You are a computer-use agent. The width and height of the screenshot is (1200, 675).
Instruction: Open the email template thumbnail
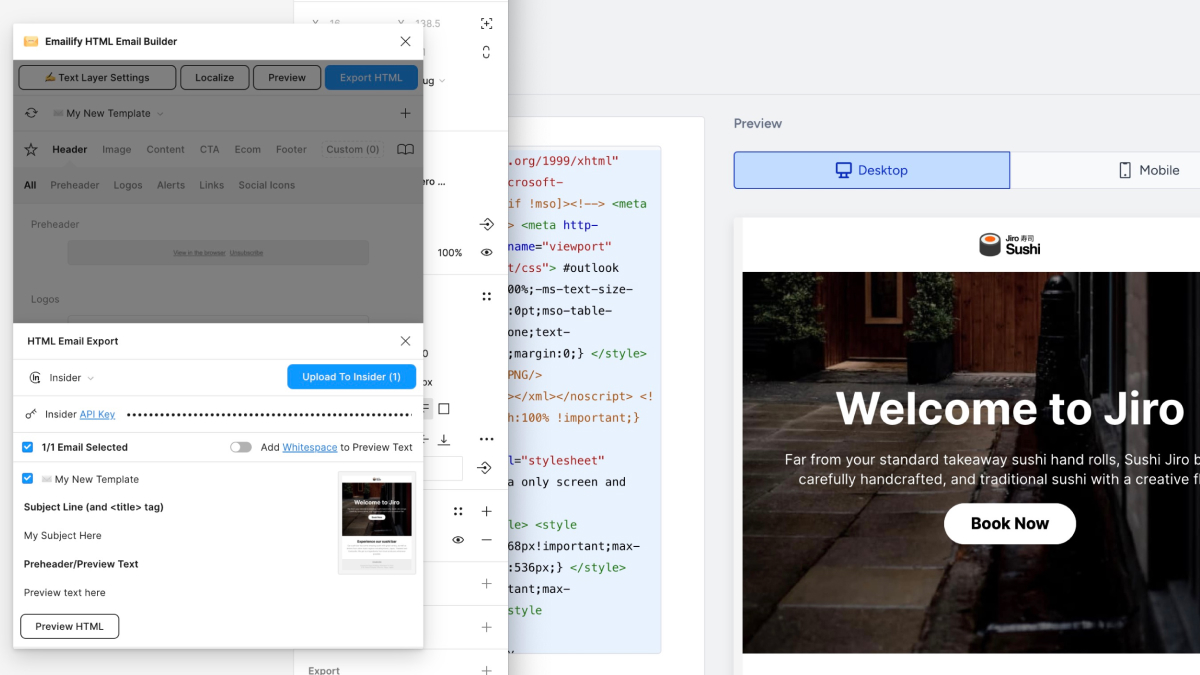[x=377, y=522]
